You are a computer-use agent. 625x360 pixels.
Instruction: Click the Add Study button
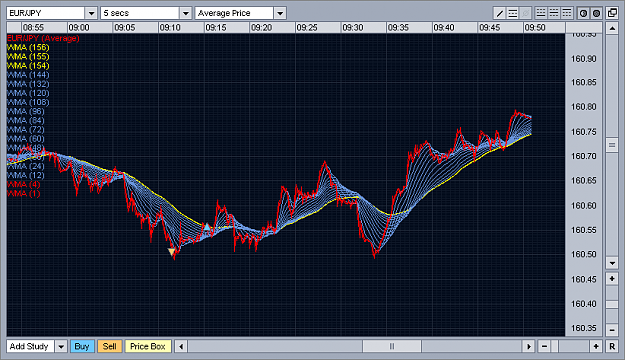click(30, 346)
